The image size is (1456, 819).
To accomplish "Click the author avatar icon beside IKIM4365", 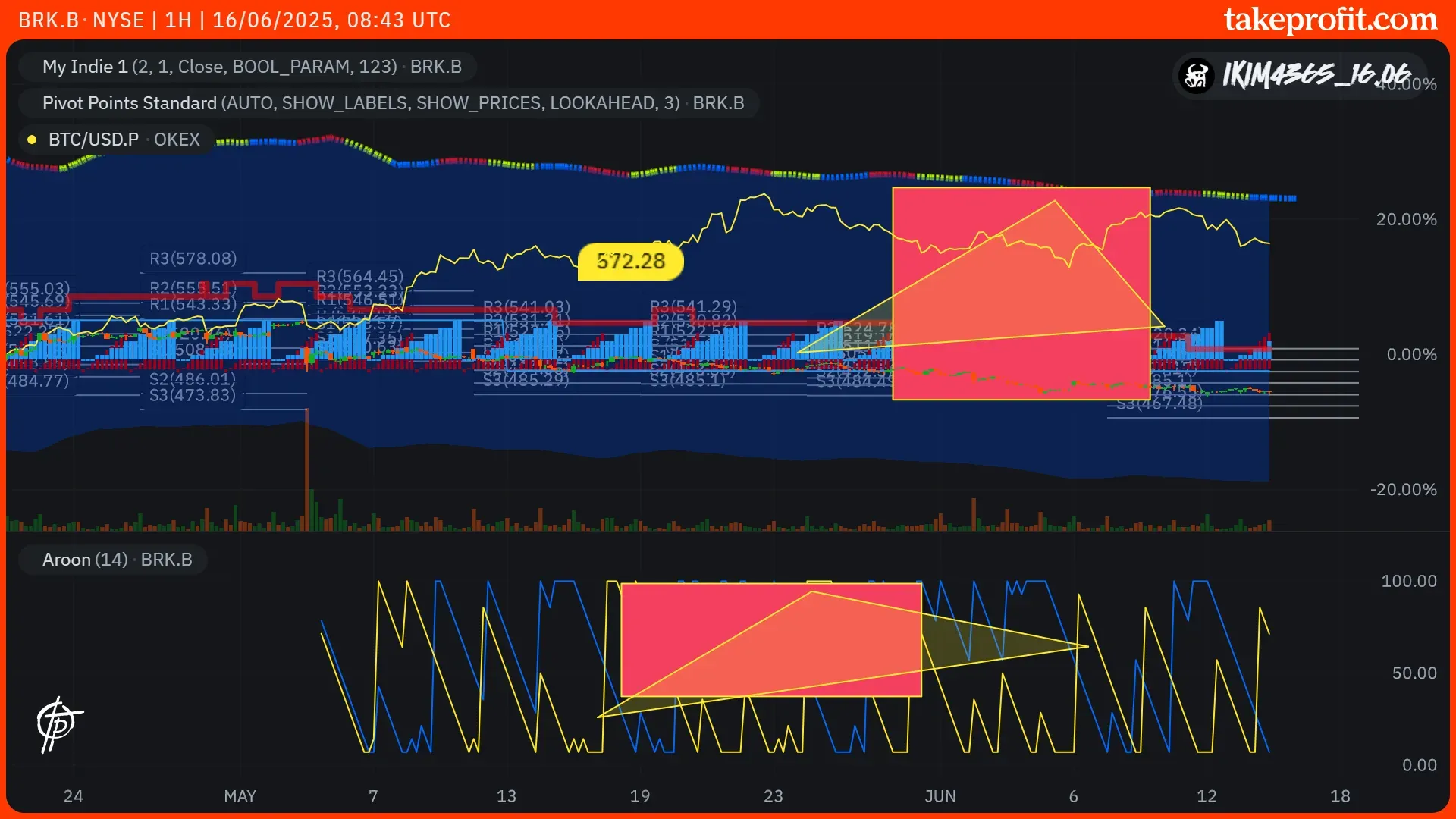I will point(1197,75).
